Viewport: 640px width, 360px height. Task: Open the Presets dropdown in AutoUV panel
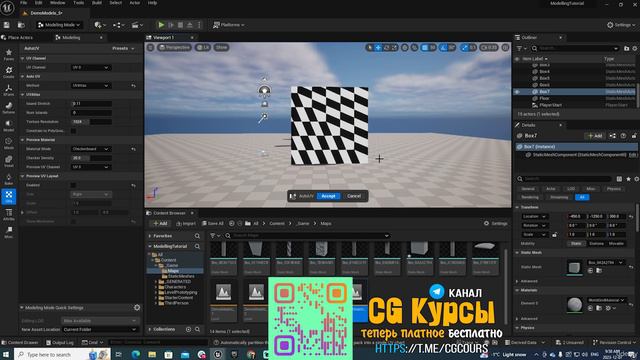(123, 48)
